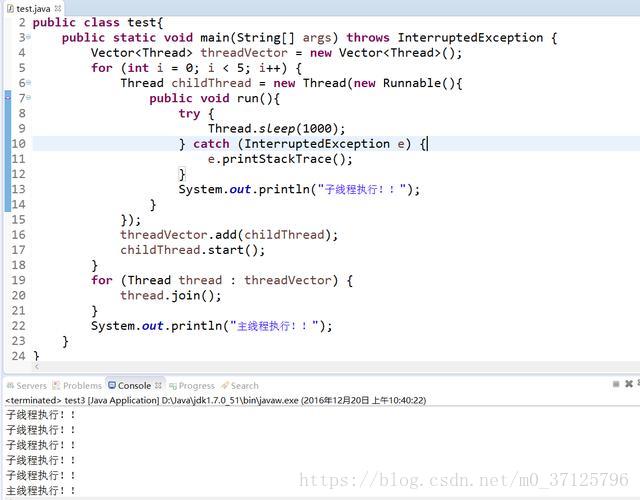Open the Problems view tab
640x500 pixels.
tap(78, 385)
